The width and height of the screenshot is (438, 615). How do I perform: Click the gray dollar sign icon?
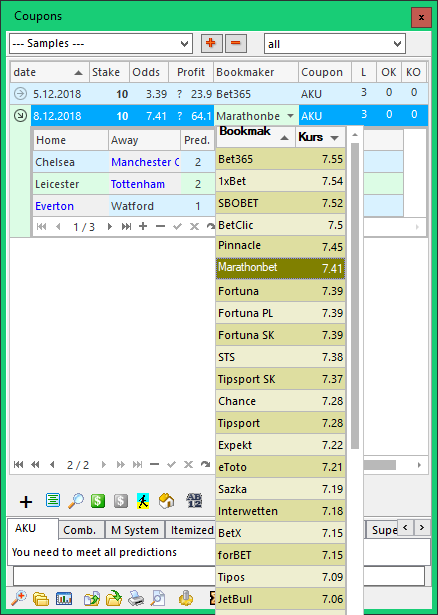point(121,501)
